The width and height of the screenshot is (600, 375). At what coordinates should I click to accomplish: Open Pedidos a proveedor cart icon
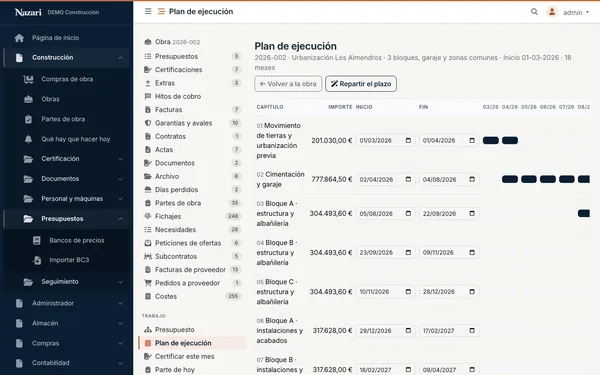pos(148,283)
